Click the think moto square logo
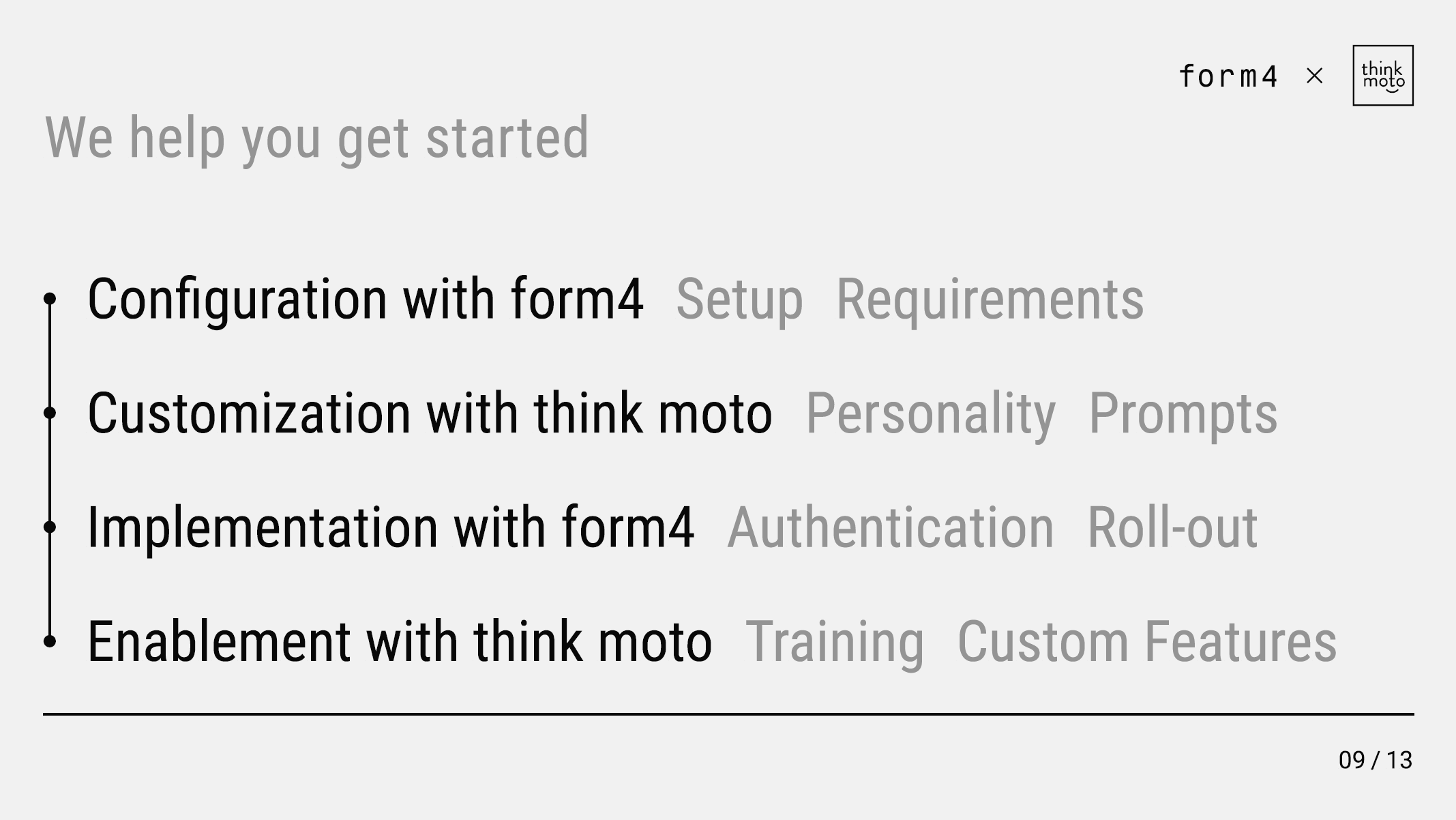 1383,76
